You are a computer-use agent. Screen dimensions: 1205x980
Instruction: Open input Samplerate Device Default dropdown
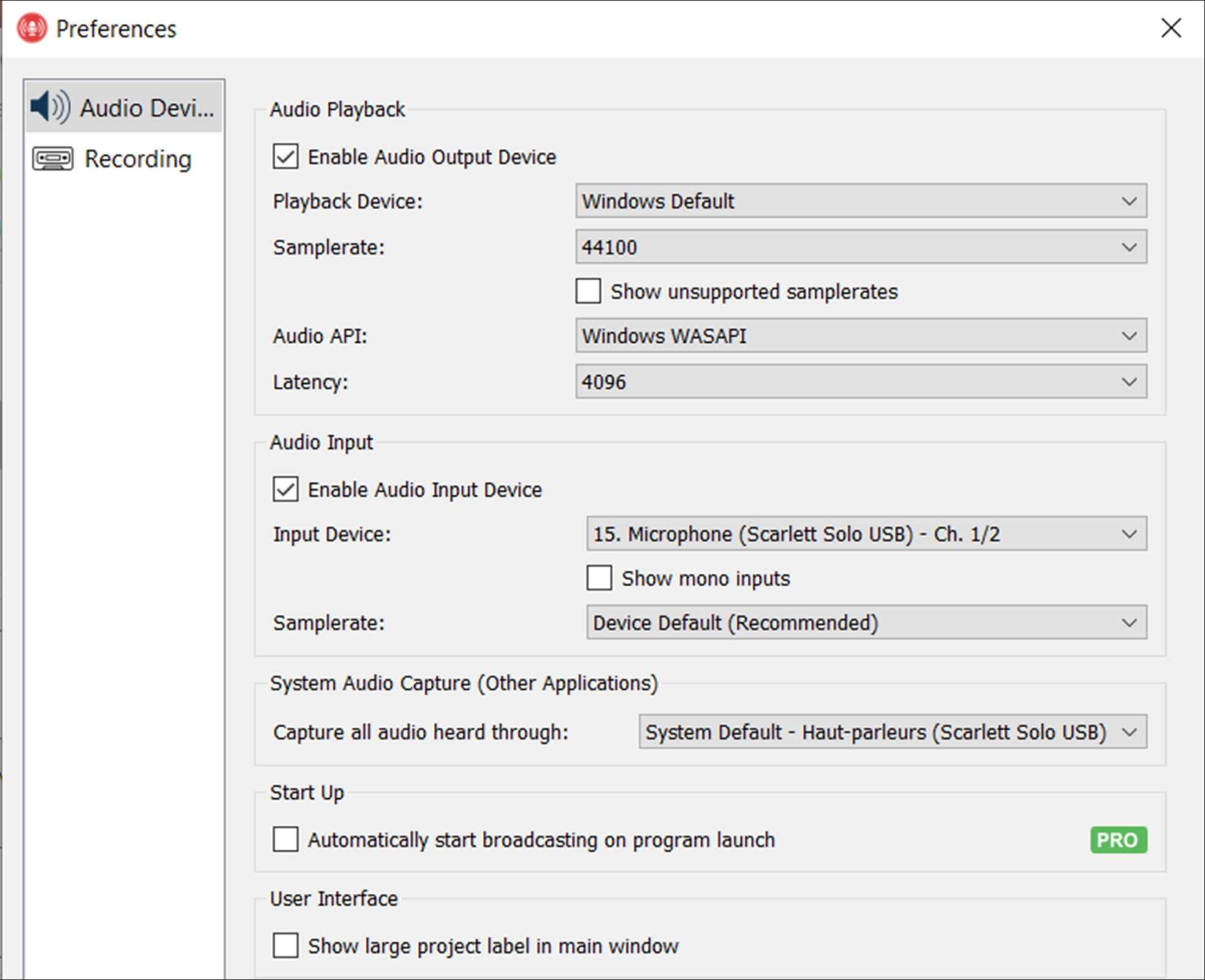coord(866,623)
